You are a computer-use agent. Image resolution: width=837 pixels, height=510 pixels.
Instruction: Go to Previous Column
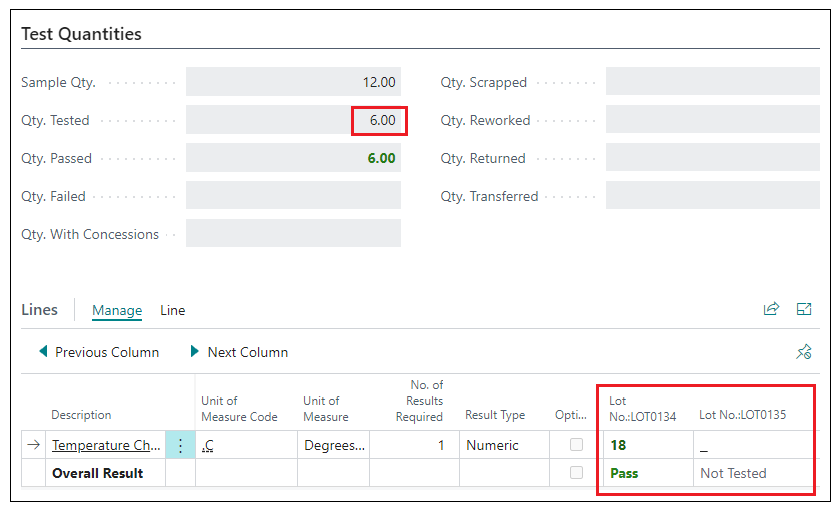[x=98, y=352]
